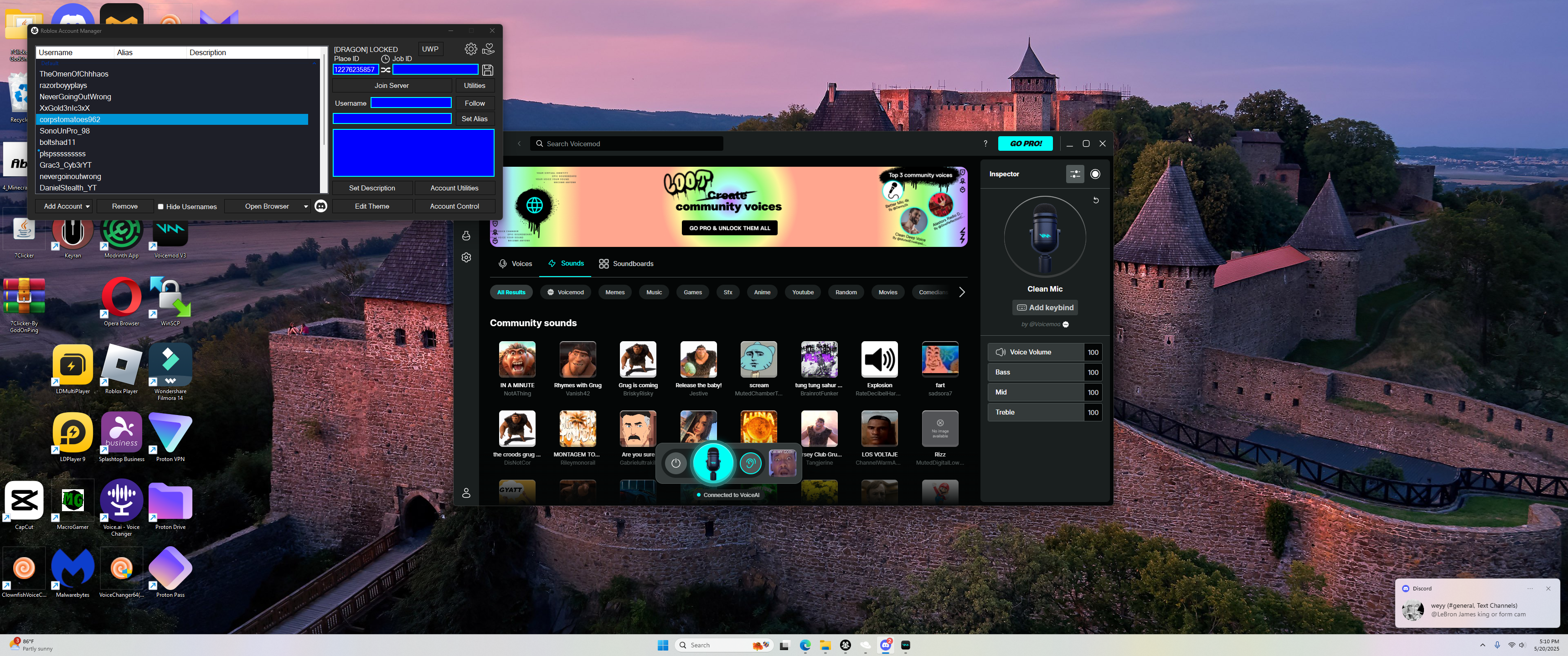
Task: Click the donate heart-hand icon
Action: click(x=488, y=49)
